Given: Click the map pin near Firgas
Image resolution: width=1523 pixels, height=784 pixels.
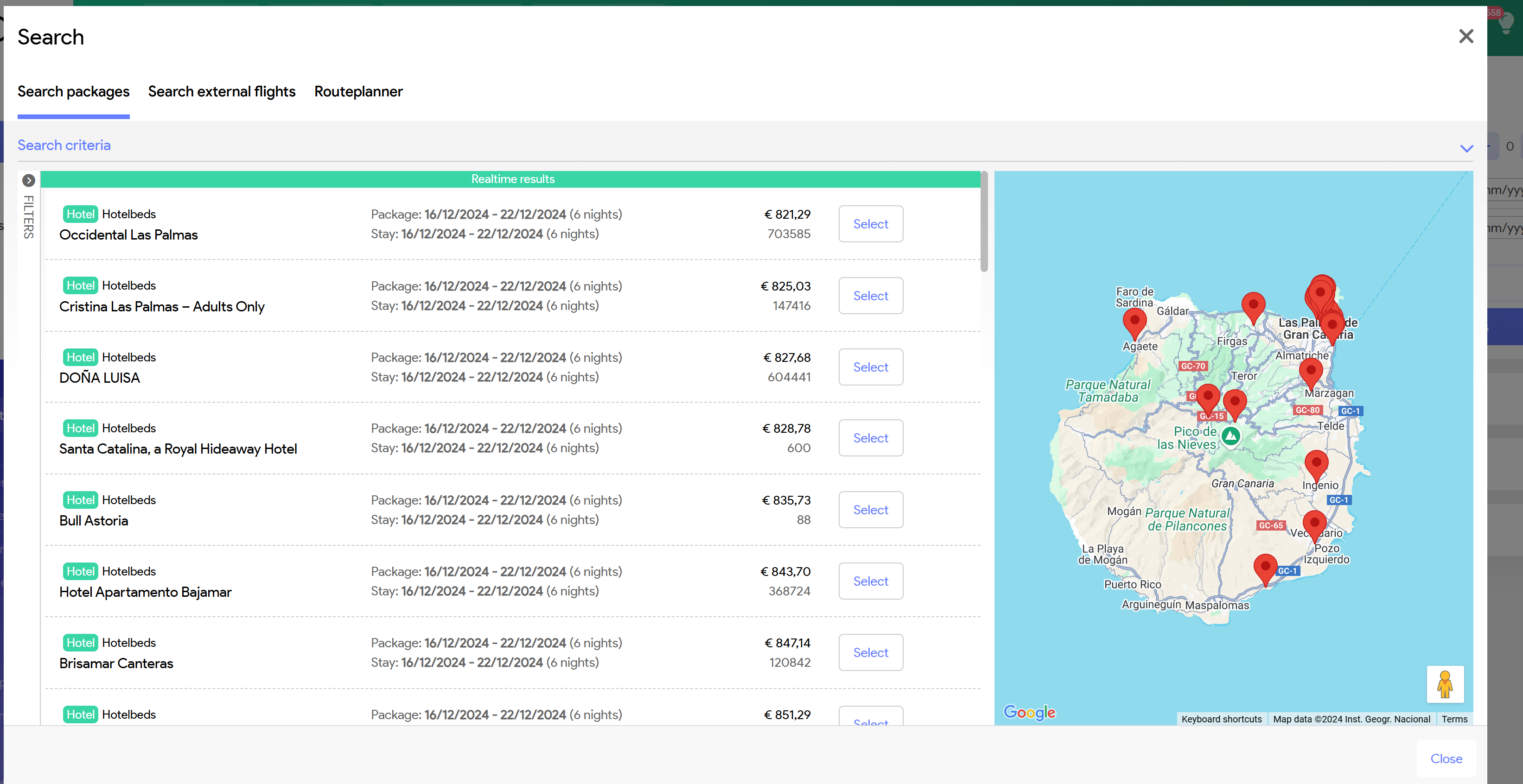Looking at the screenshot, I should 1253,306.
